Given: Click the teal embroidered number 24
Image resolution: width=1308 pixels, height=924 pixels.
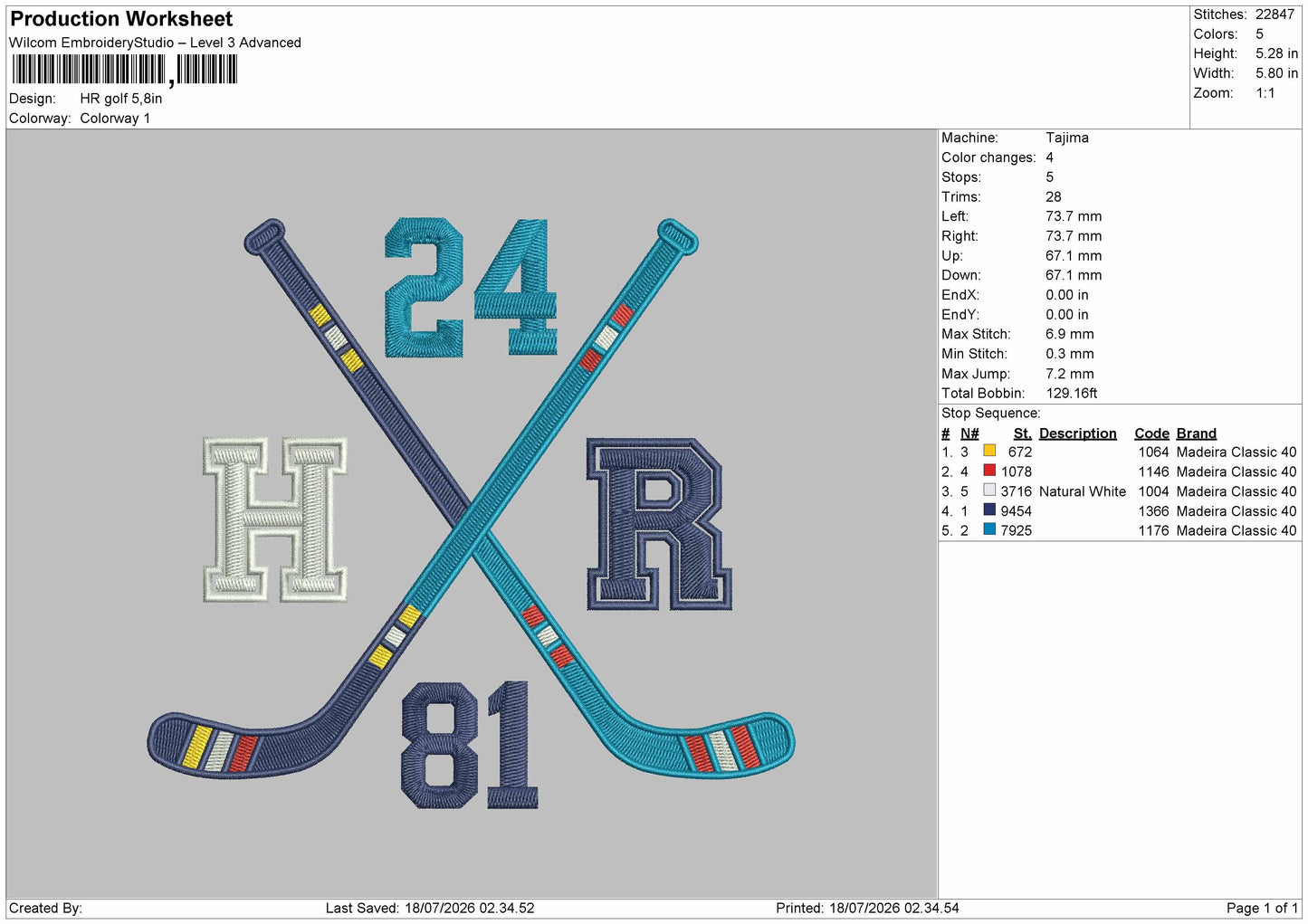Looking at the screenshot, I should (471, 287).
